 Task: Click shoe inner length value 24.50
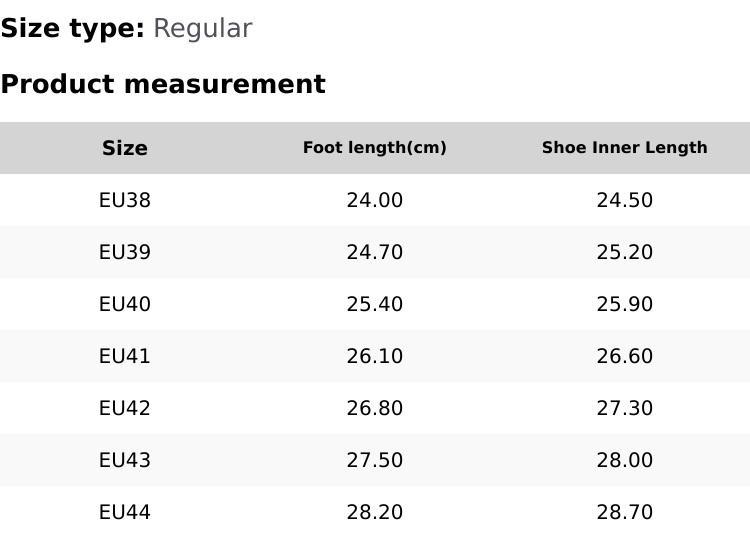pyautogui.click(x=624, y=200)
